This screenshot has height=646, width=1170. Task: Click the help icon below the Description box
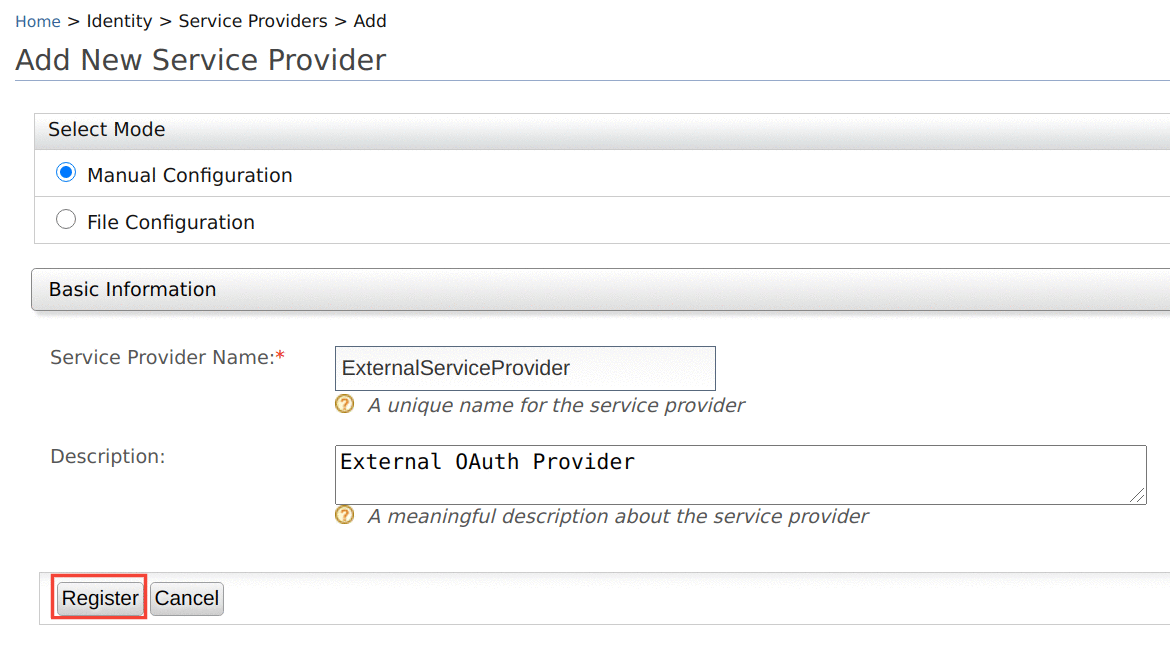pos(345,515)
